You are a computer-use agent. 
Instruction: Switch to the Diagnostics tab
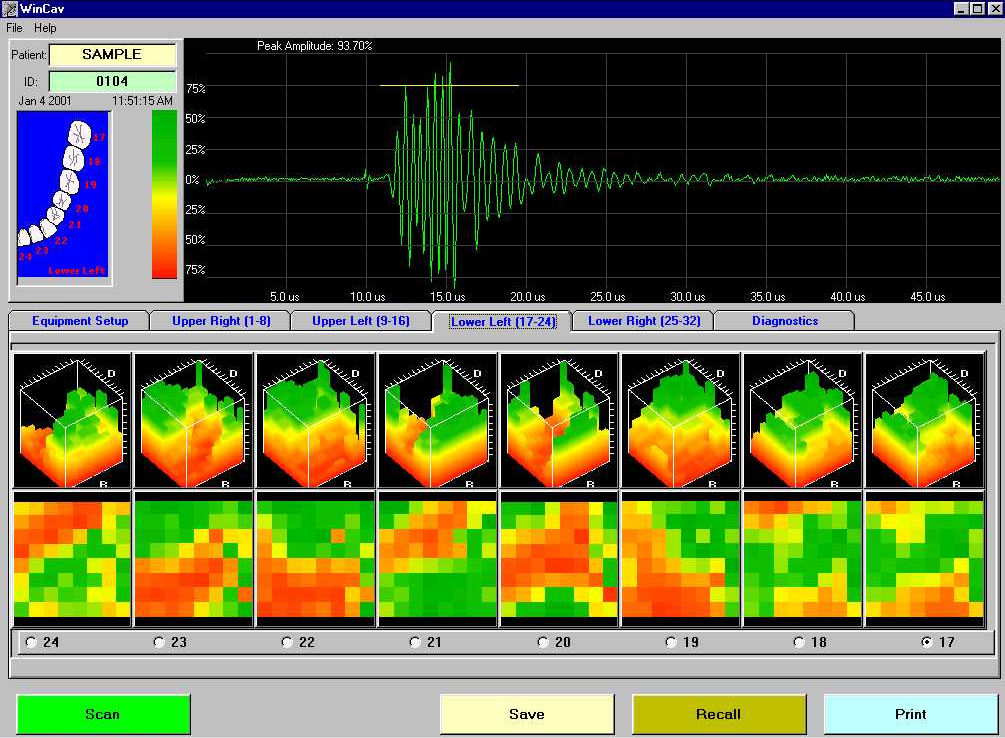click(784, 321)
